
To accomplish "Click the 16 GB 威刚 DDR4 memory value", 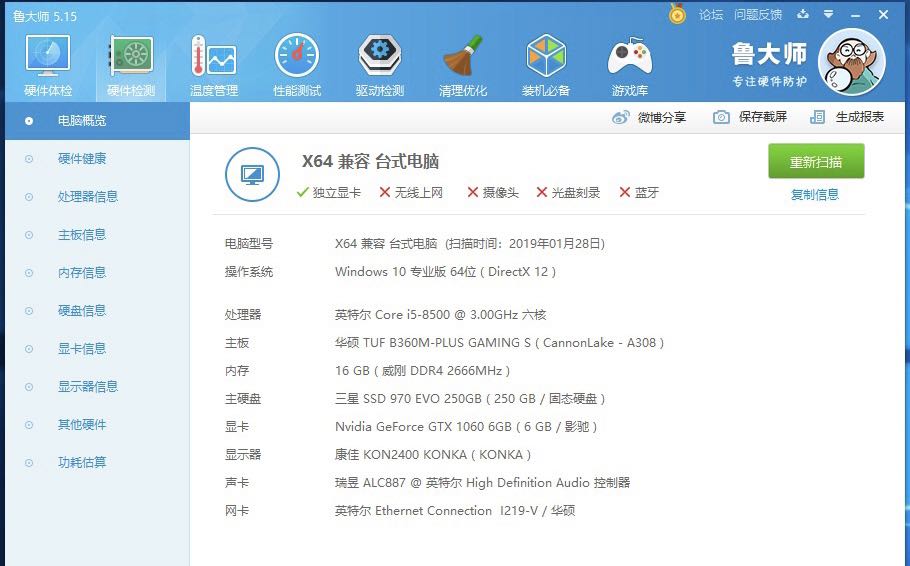I will pos(422,371).
